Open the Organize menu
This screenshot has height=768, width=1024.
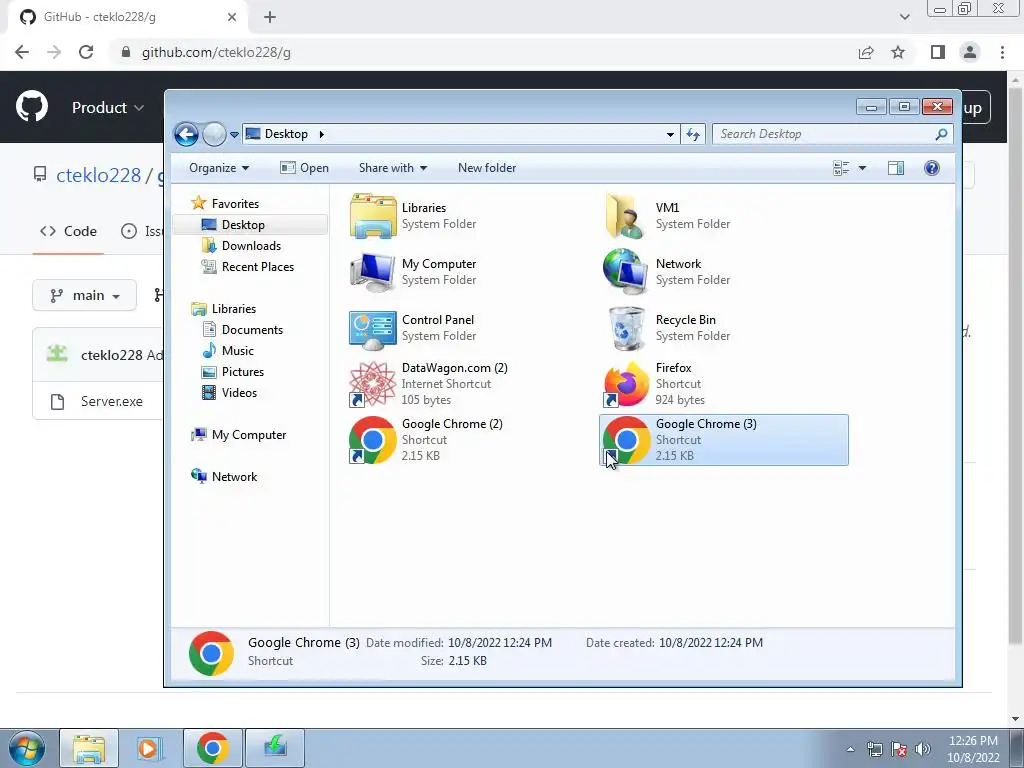click(219, 168)
